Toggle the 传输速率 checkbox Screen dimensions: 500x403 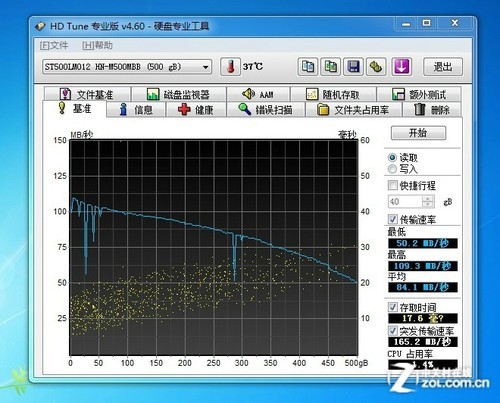click(393, 219)
